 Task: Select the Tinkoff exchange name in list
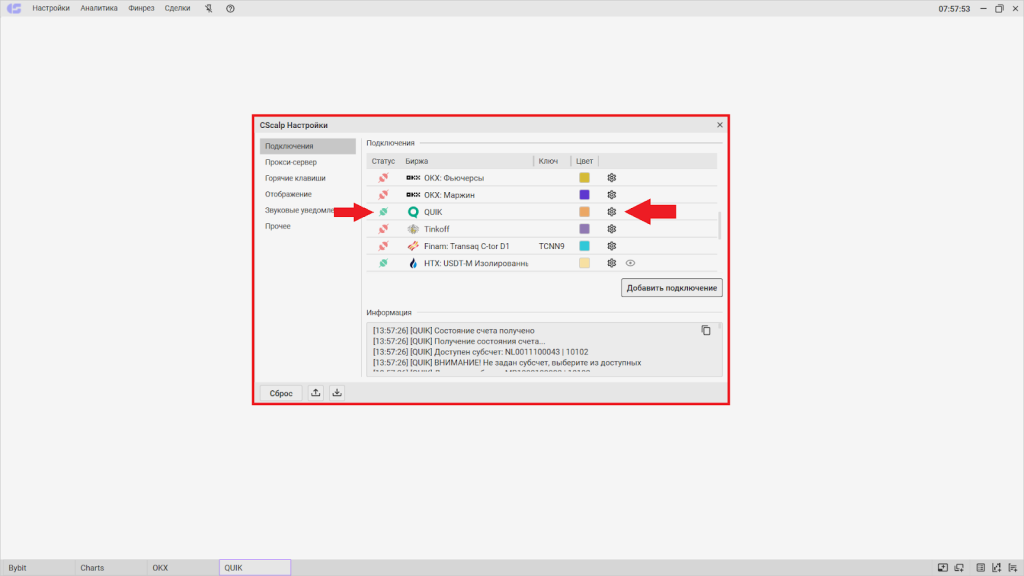click(x=436, y=229)
